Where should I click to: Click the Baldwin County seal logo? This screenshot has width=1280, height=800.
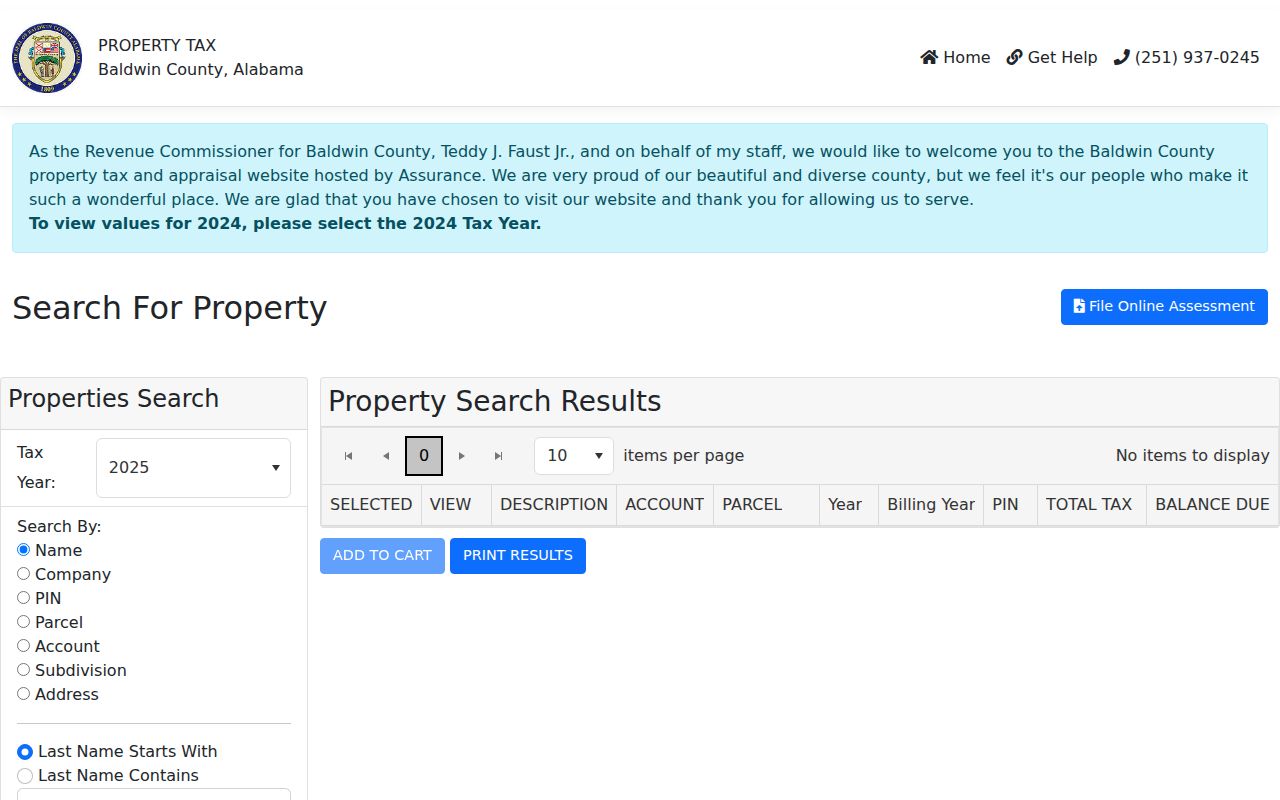coord(47,58)
